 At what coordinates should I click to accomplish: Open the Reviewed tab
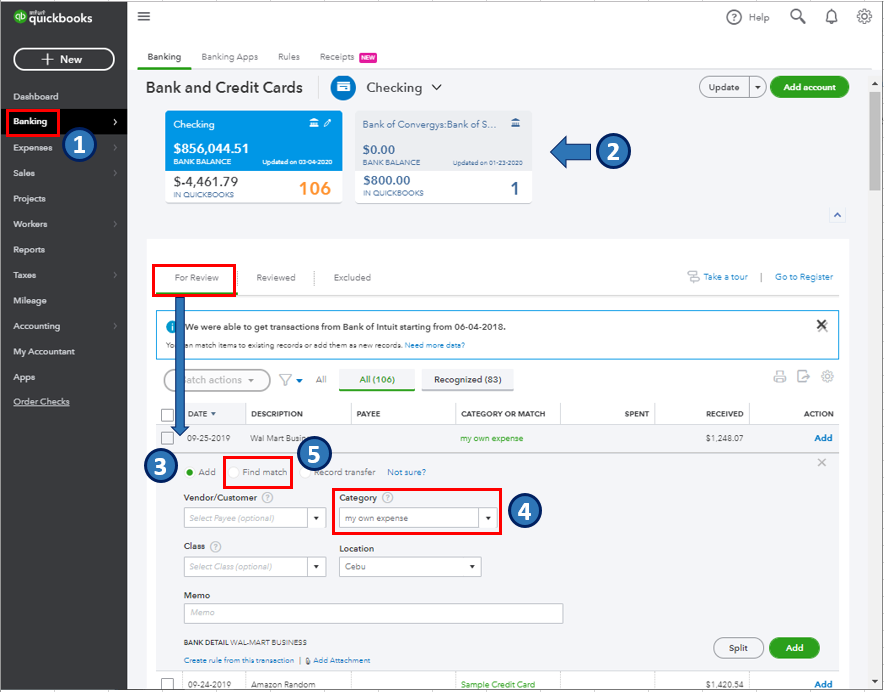click(276, 277)
